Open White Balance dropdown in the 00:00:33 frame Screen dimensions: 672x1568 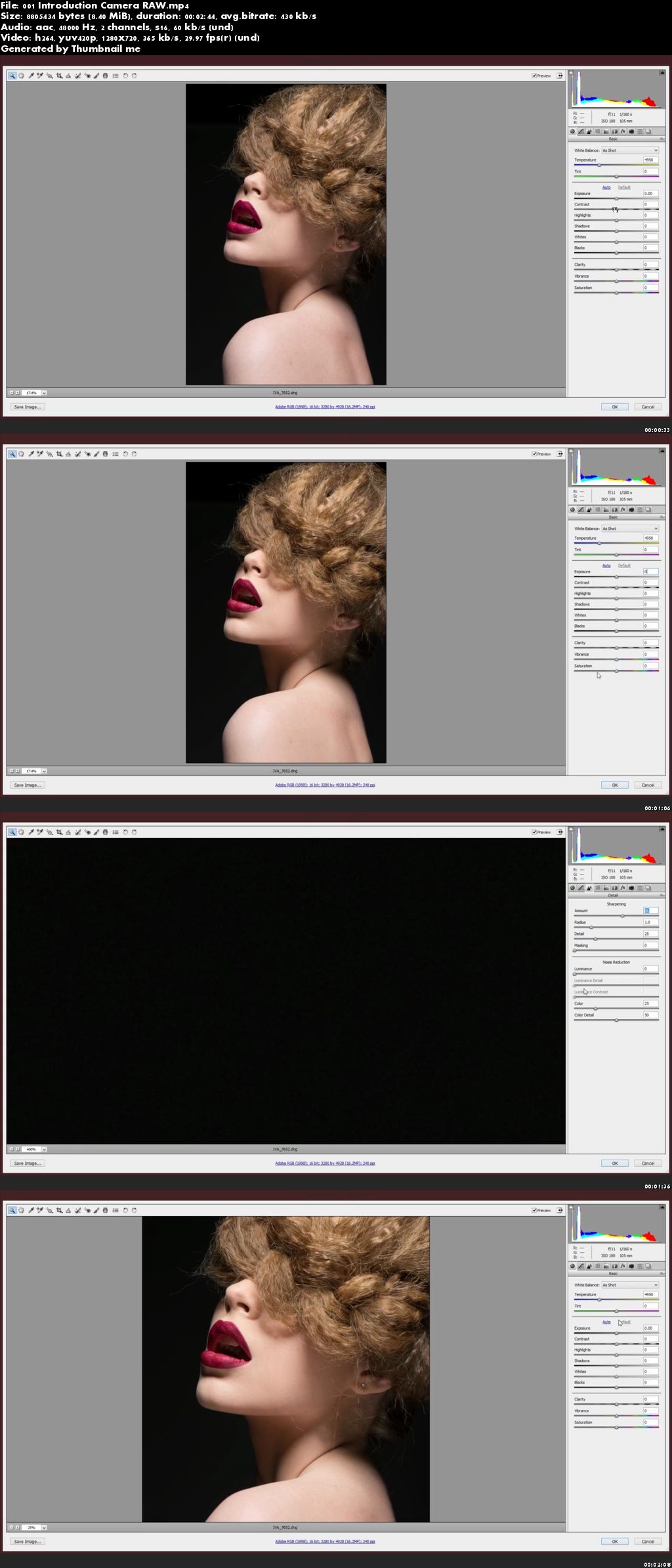tap(630, 150)
